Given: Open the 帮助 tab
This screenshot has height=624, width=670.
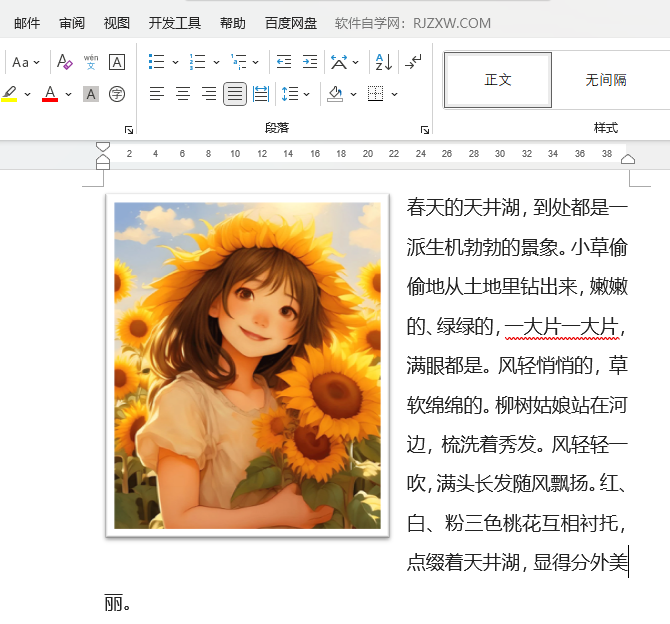Looking at the screenshot, I should pyautogui.click(x=232, y=23).
